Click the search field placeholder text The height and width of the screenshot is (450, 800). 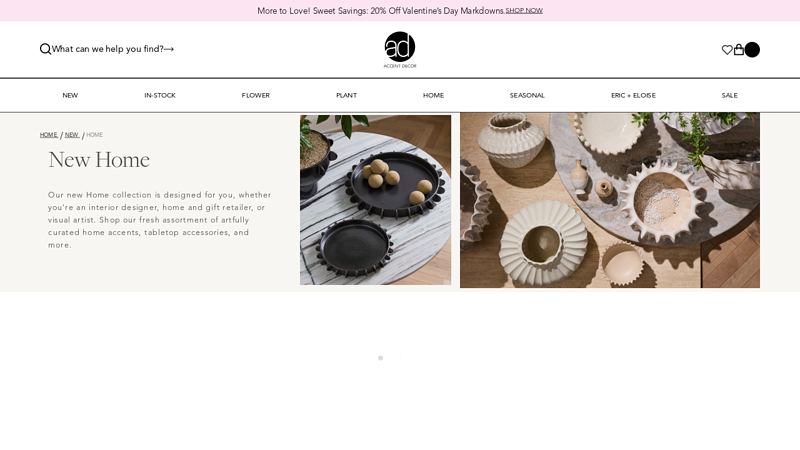[x=108, y=49]
